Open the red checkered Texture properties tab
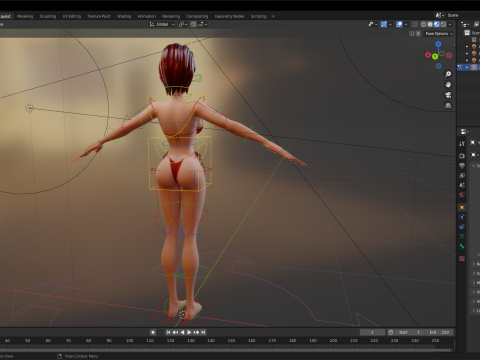The height and width of the screenshot is (360, 480). [x=462, y=258]
